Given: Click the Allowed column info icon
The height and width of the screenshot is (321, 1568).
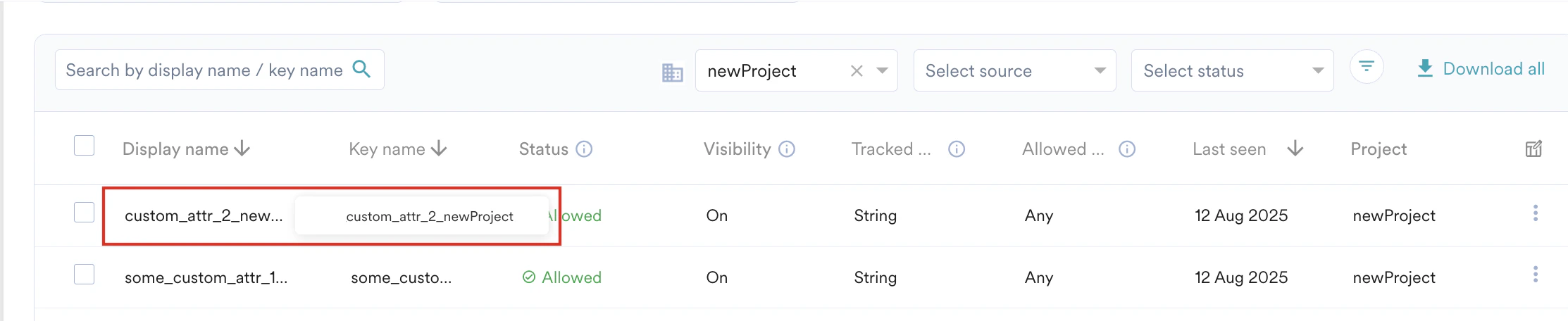Looking at the screenshot, I should coord(1127,149).
